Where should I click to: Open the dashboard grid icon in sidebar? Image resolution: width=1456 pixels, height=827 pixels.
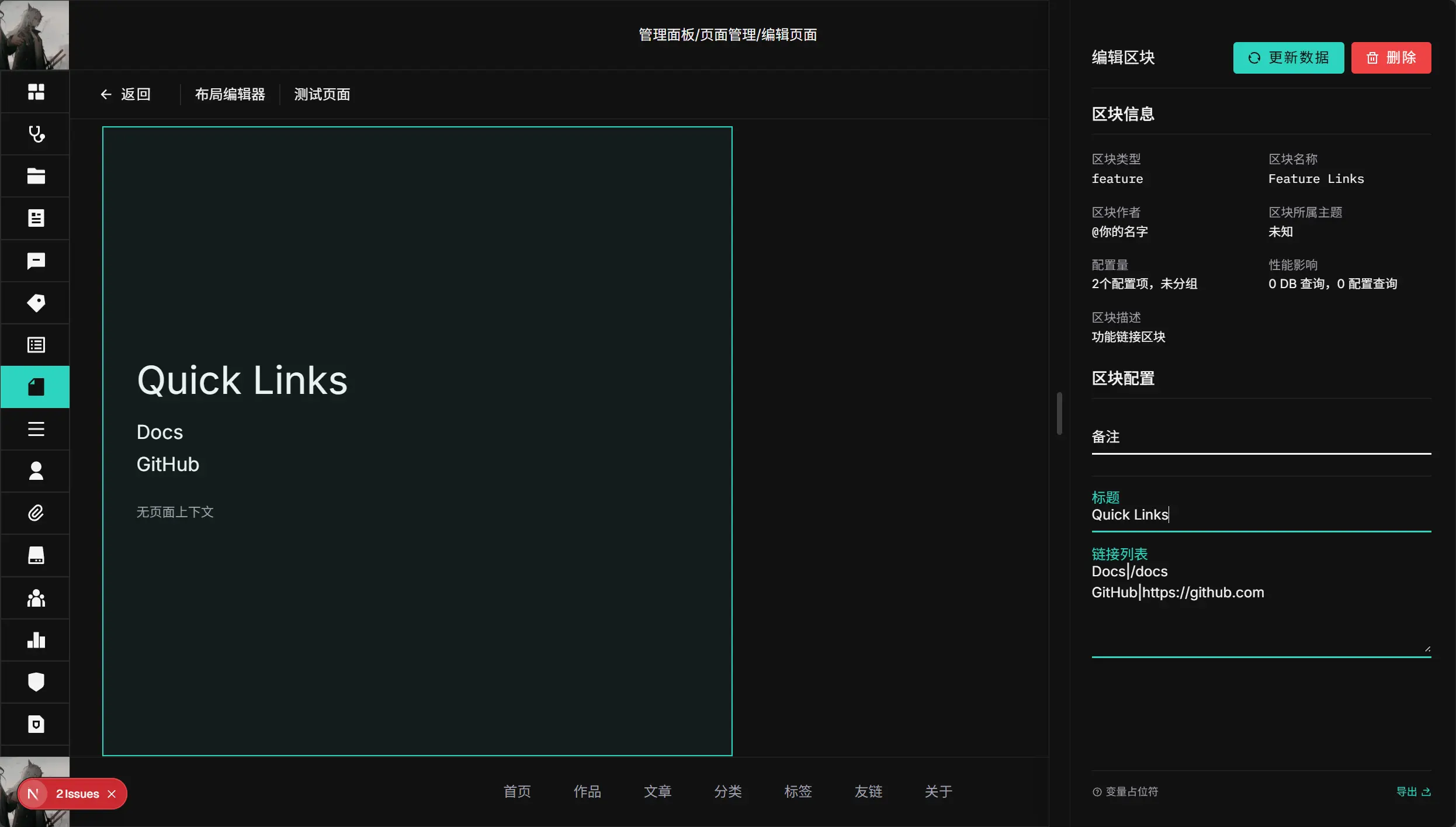(x=36, y=92)
